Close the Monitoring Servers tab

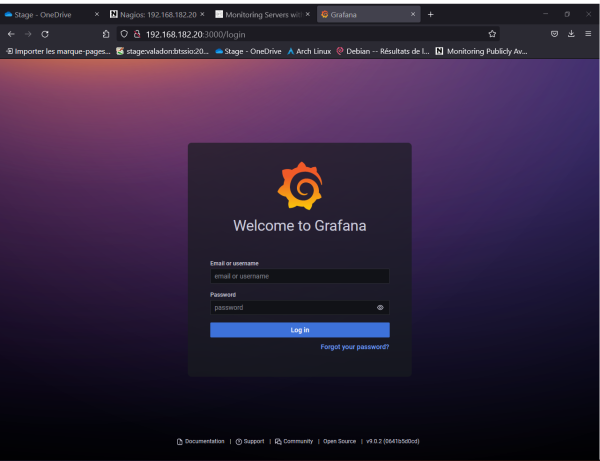pos(308,14)
